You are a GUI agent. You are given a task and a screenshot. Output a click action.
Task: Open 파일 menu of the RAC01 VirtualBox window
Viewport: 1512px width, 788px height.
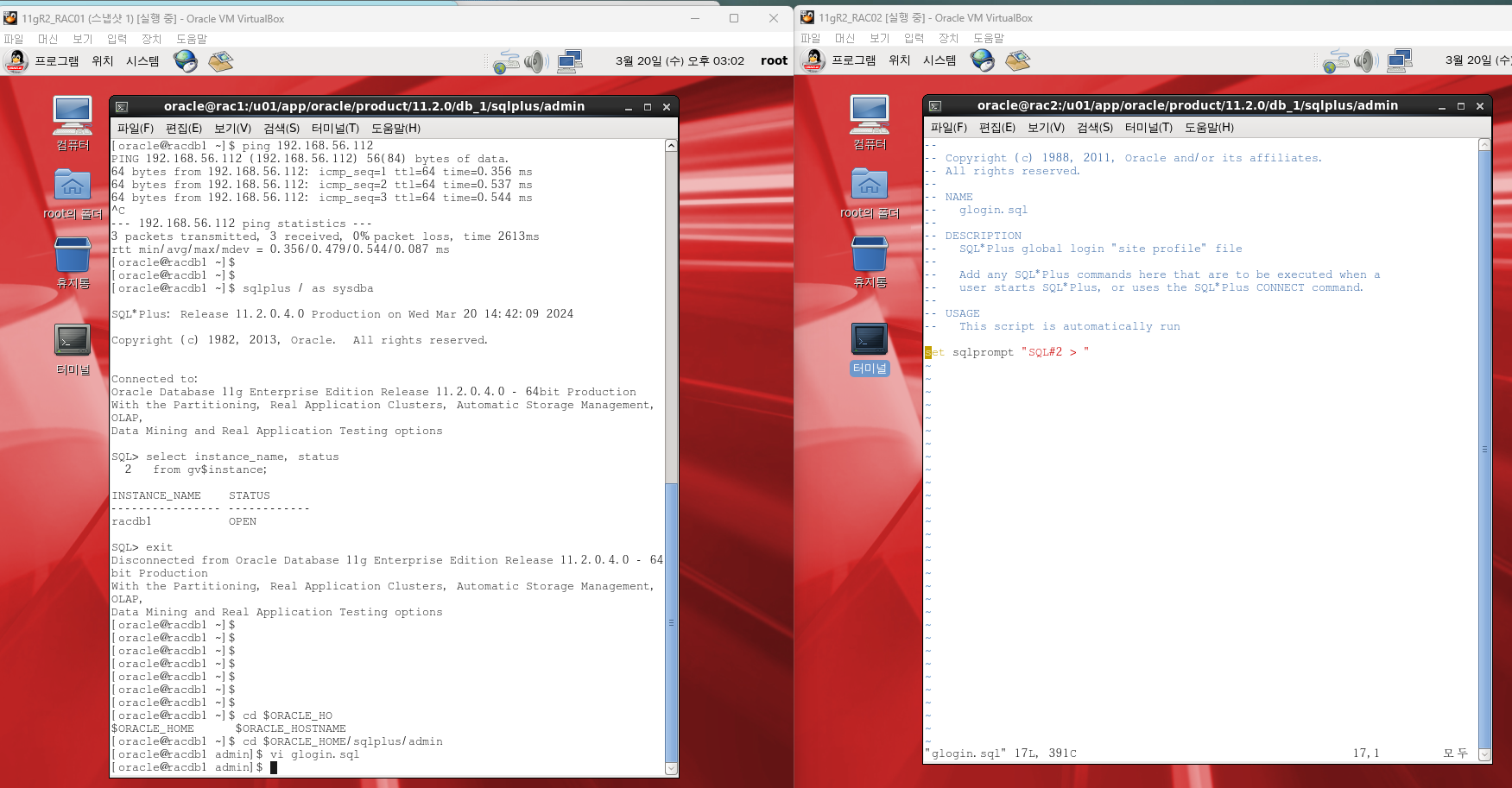coord(14,39)
